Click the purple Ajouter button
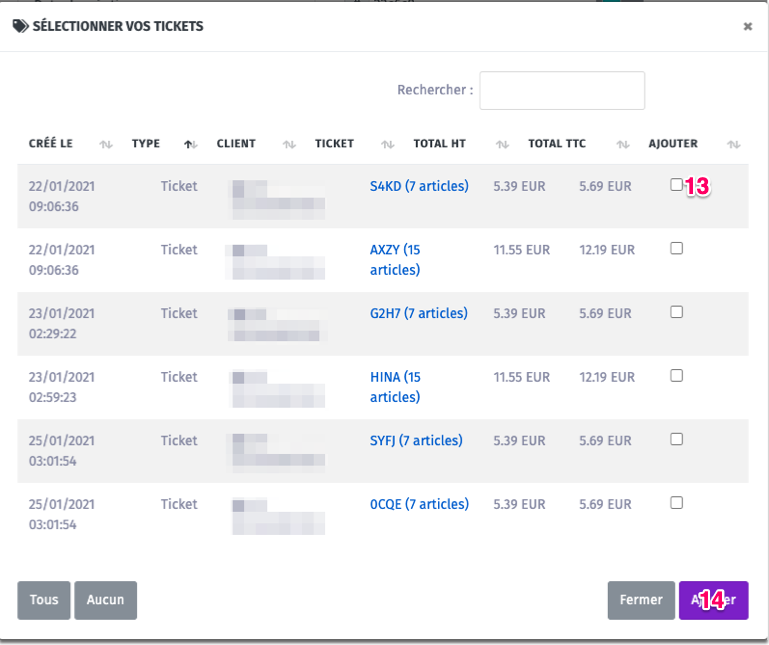769x645 pixels. pyautogui.click(x=713, y=600)
